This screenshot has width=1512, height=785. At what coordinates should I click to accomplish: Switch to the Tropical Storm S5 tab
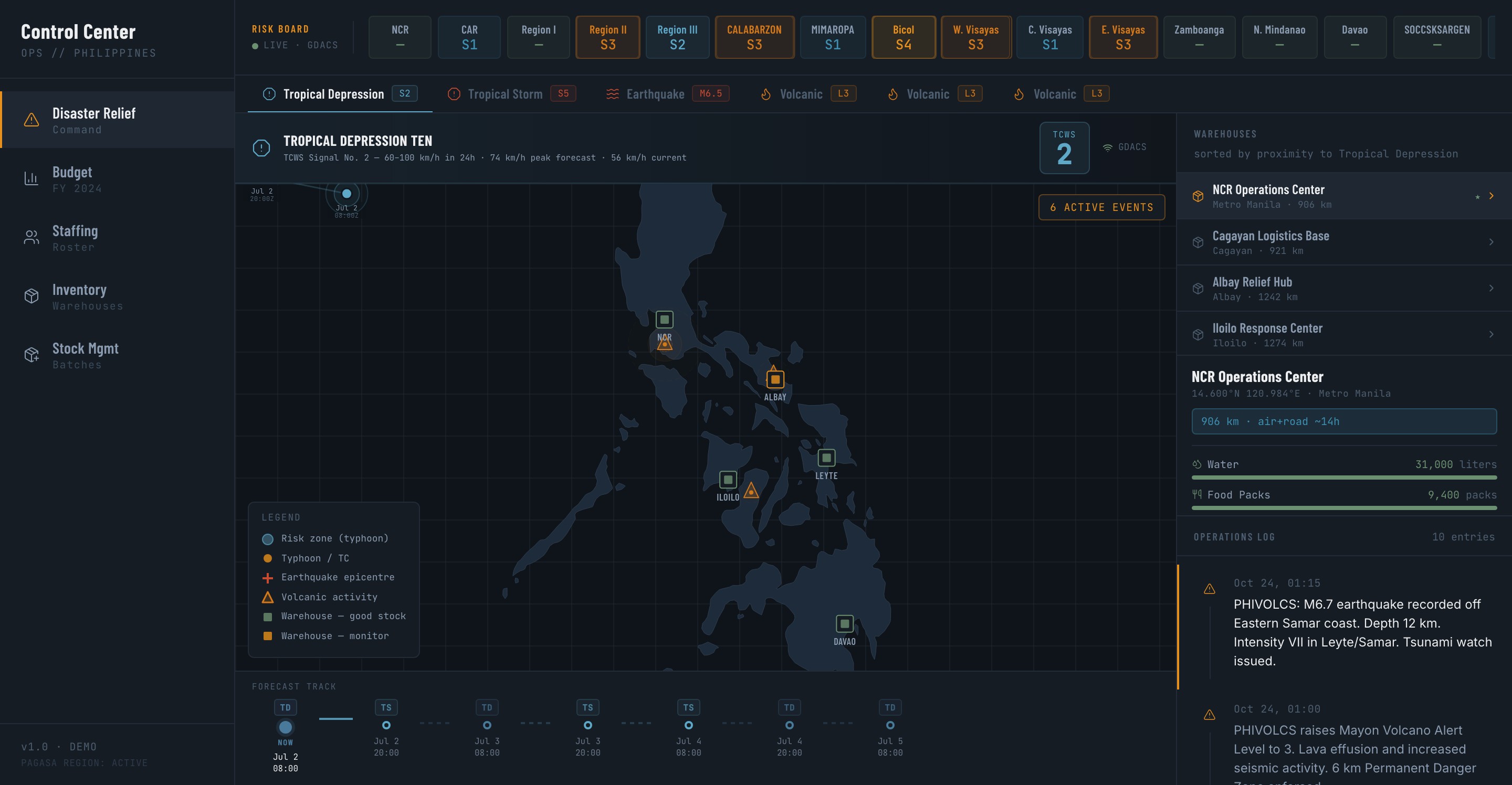511,94
